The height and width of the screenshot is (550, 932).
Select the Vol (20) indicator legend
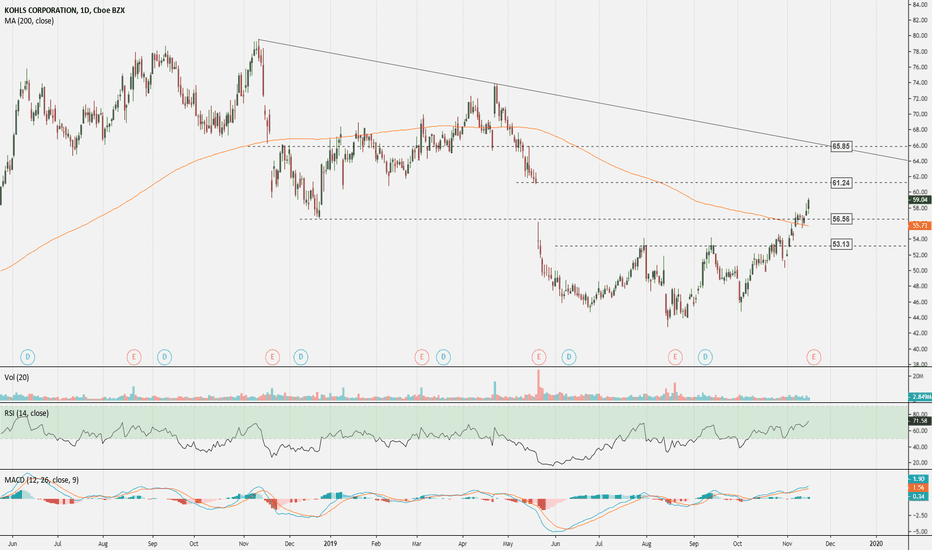pyautogui.click(x=17, y=378)
